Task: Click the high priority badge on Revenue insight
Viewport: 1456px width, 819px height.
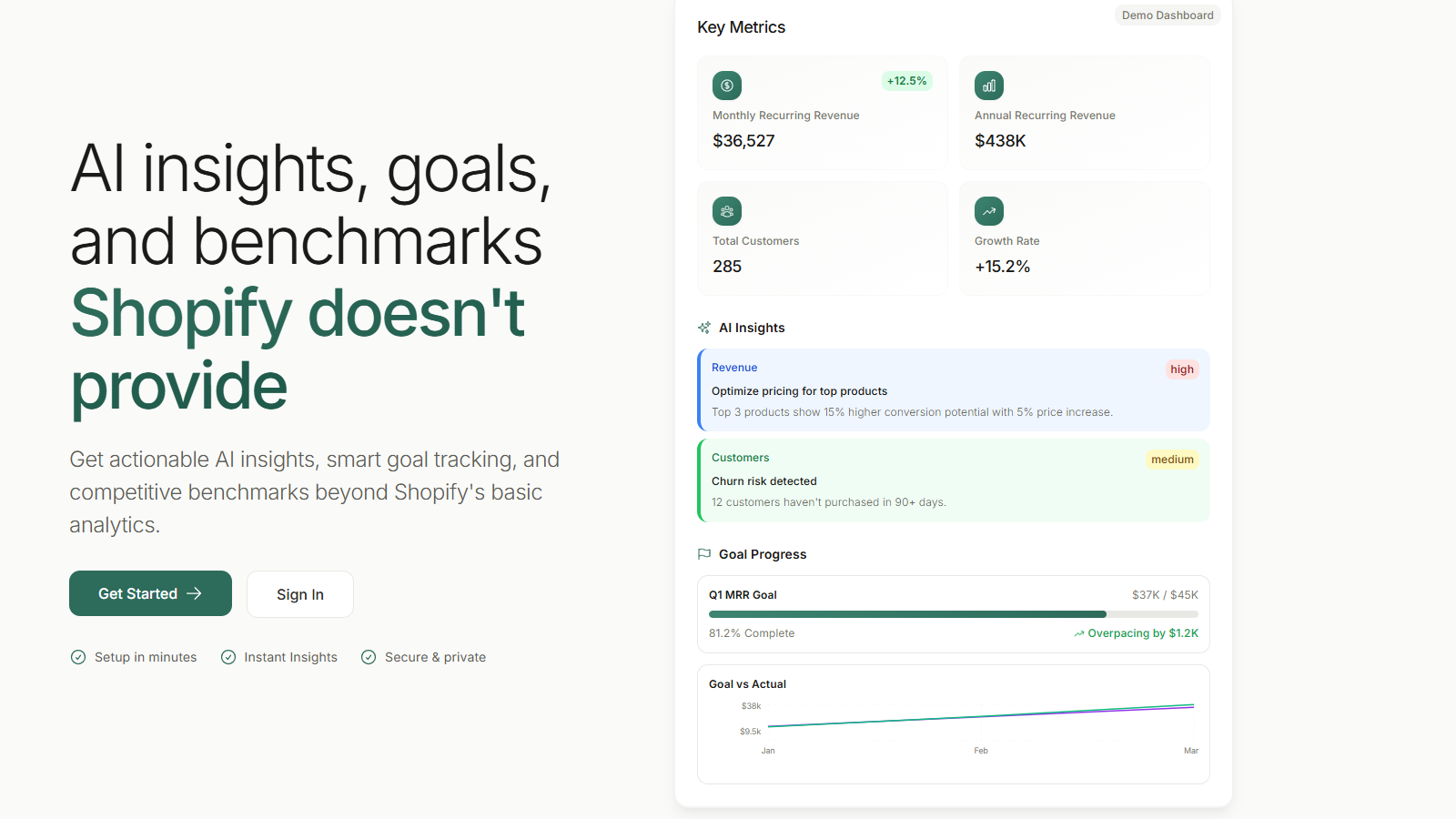Action: pos(1181,369)
